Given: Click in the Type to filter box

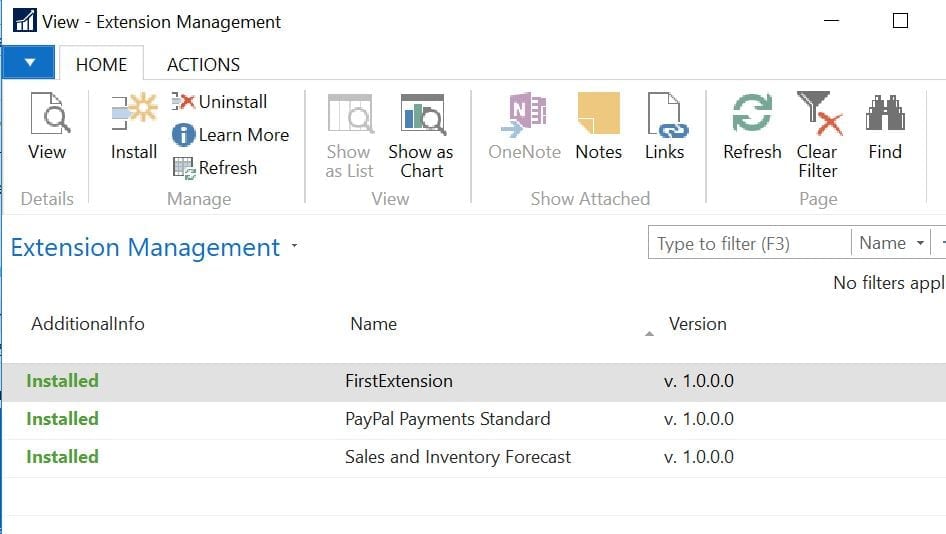Looking at the screenshot, I should pos(749,243).
